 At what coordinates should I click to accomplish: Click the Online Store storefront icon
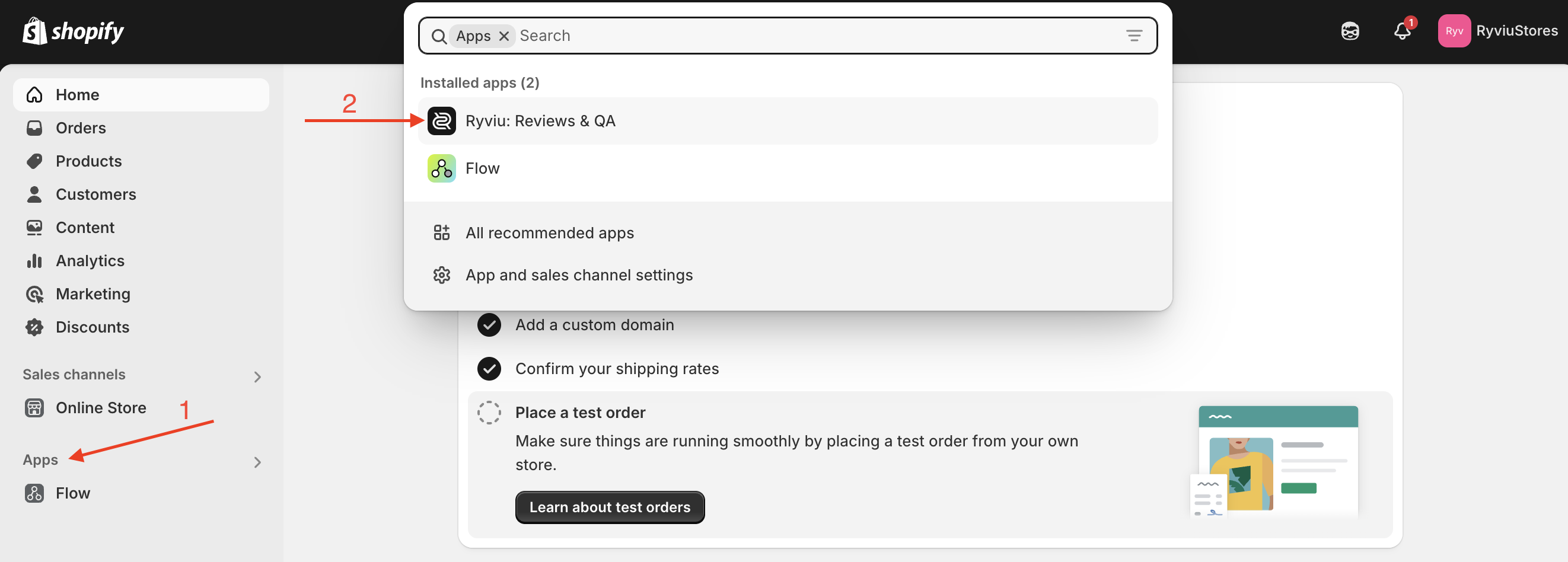click(x=35, y=407)
